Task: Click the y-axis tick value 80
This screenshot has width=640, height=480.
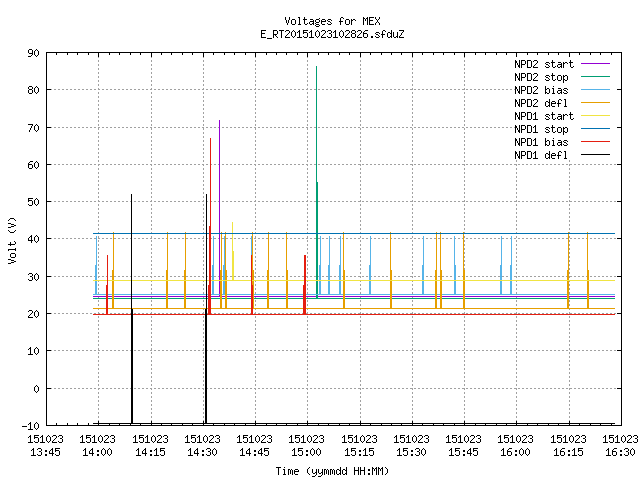Action: click(33, 90)
